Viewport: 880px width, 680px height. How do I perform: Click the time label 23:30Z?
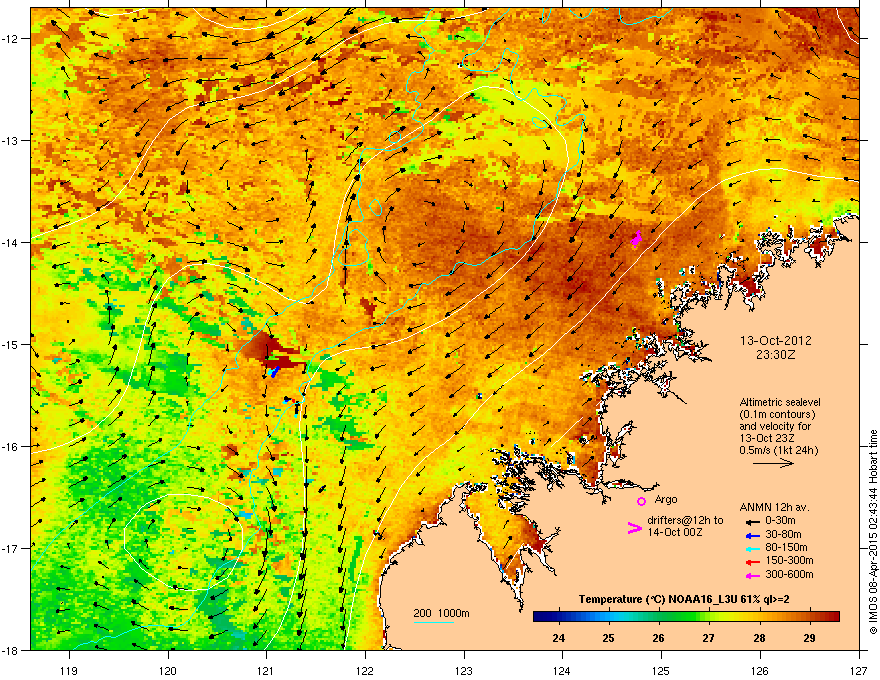pyautogui.click(x=776, y=355)
